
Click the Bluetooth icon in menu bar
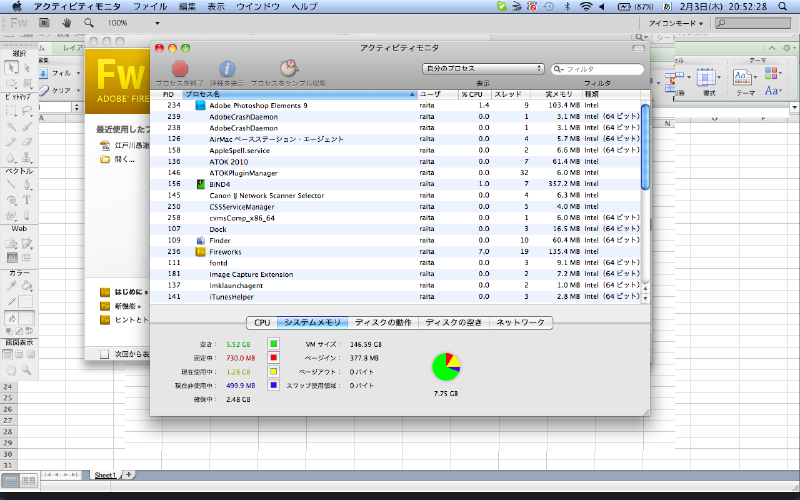point(567,7)
